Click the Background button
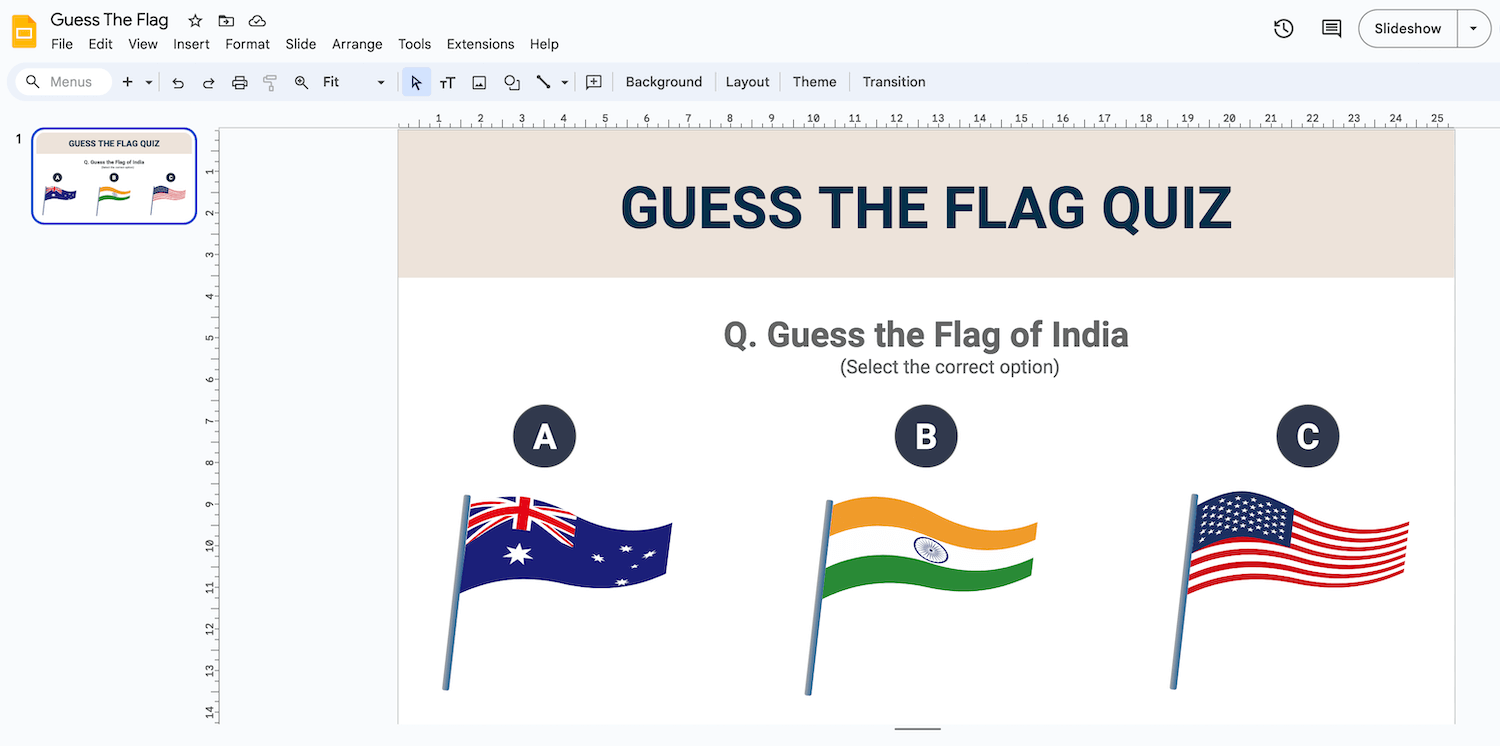 point(664,82)
